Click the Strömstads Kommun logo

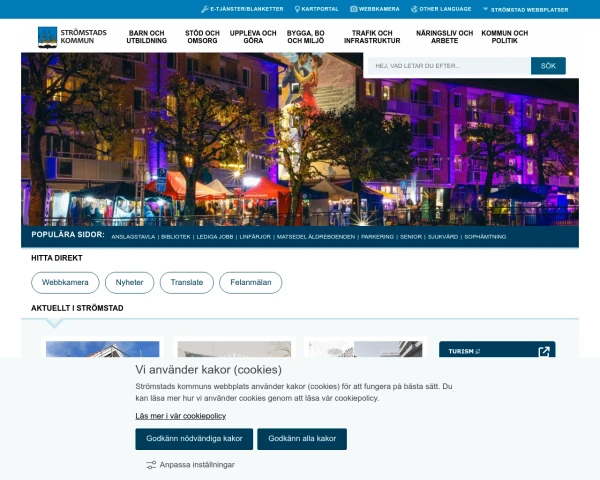pyautogui.click(x=72, y=37)
